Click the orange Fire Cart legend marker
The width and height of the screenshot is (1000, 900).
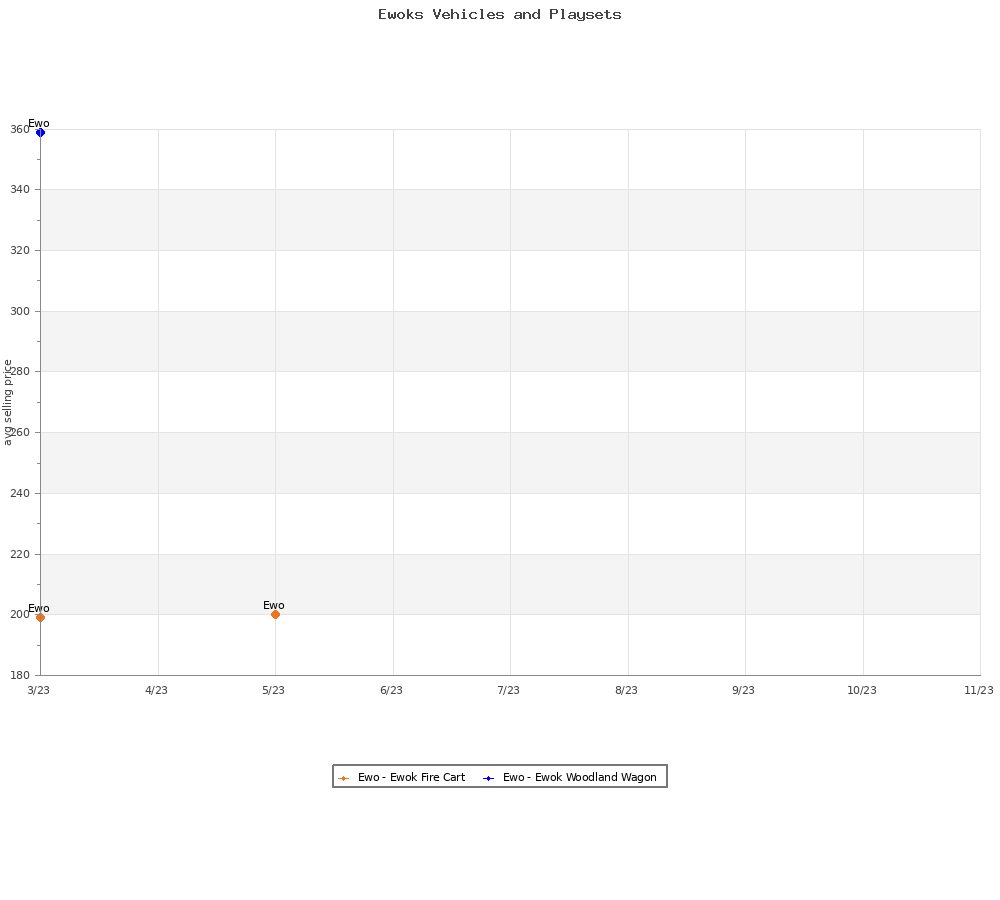344,778
